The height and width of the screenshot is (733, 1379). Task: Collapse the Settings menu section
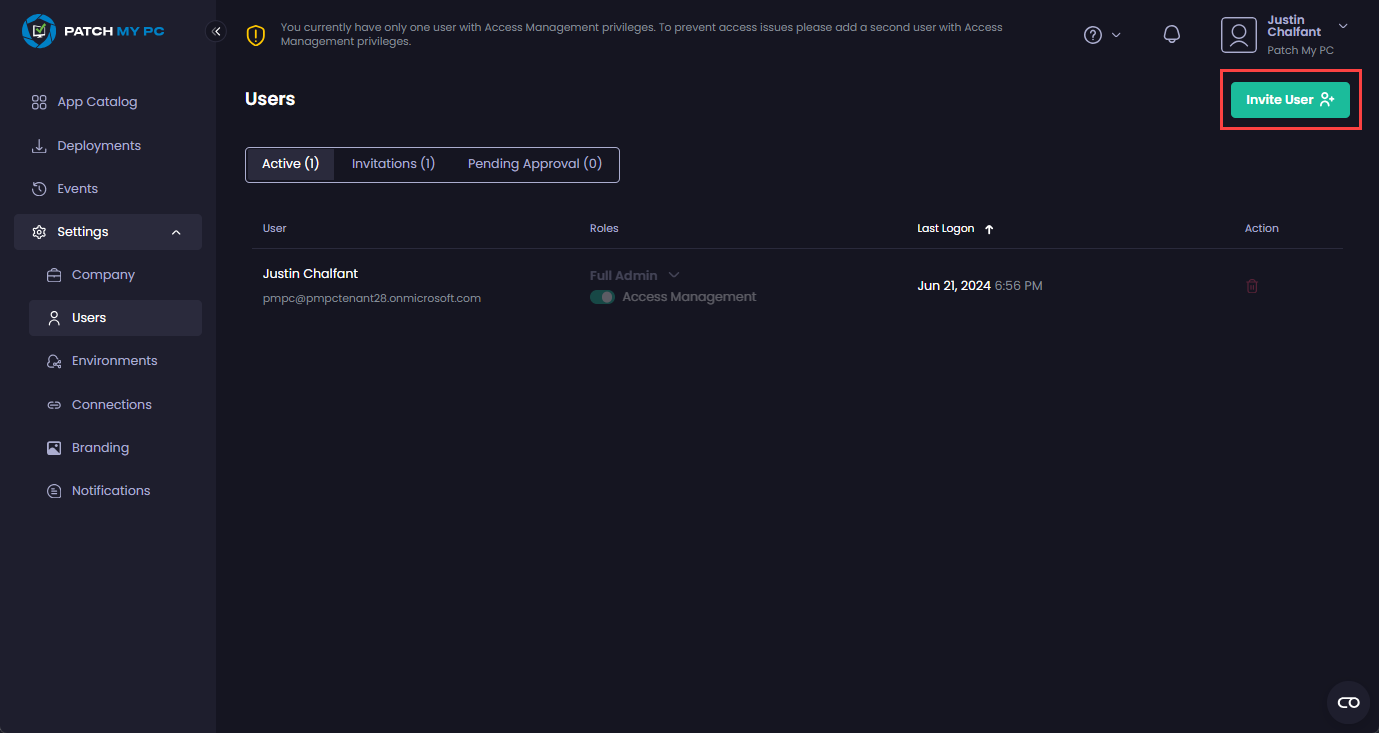pos(176,232)
